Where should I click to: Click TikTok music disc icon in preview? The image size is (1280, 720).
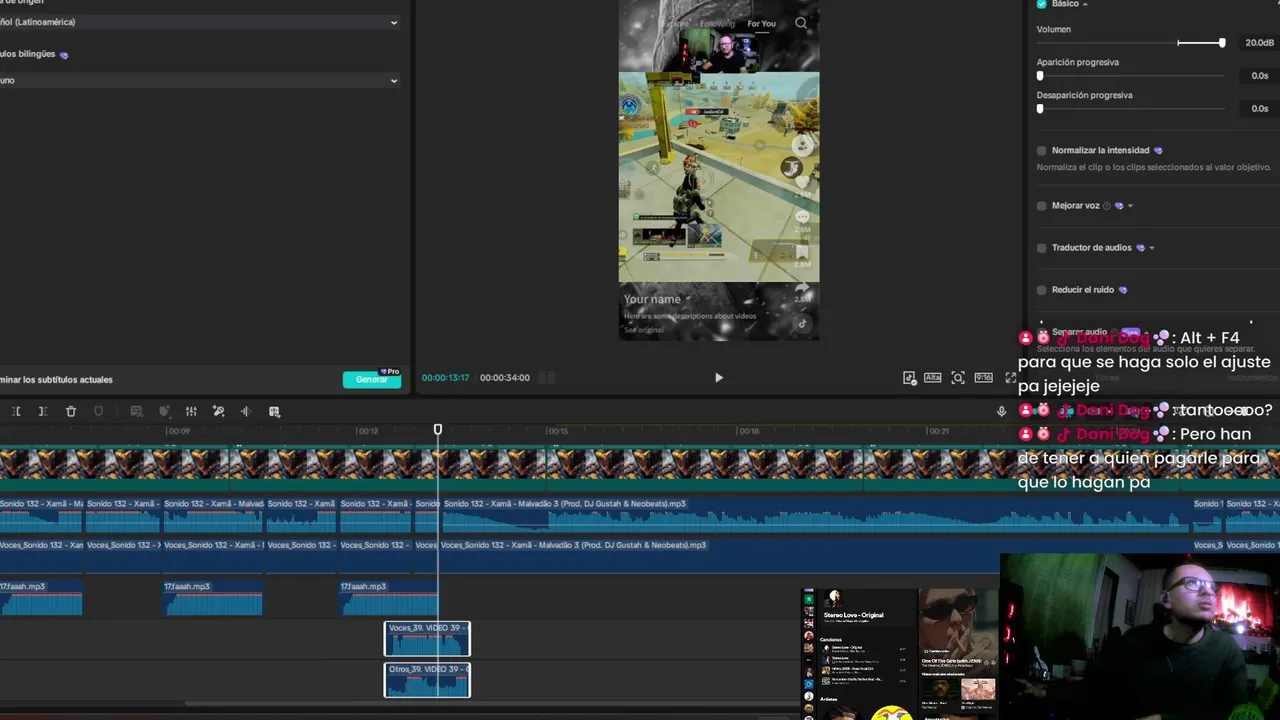pos(802,323)
